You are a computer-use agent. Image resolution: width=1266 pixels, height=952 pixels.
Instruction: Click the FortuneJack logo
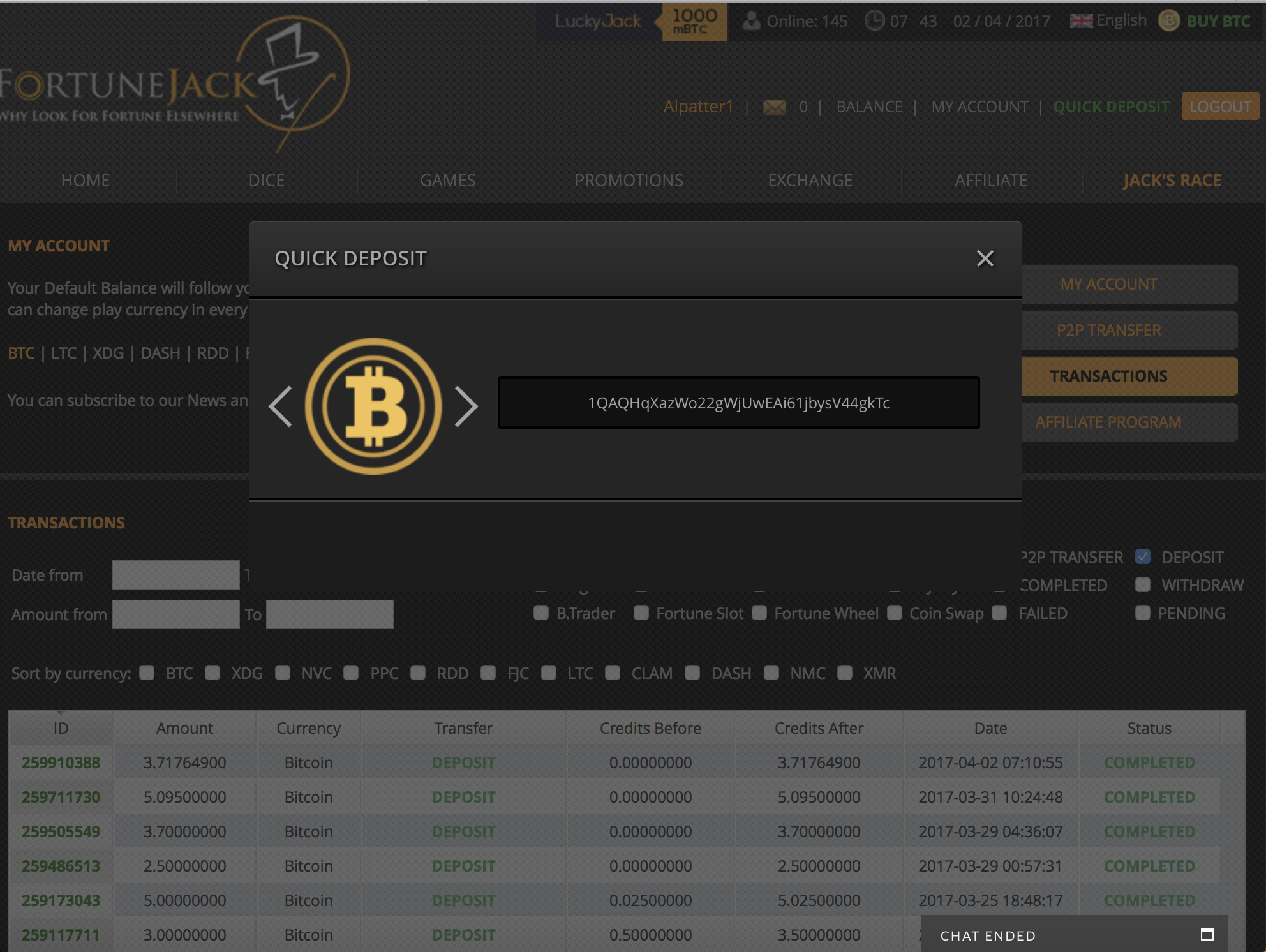coord(174,83)
